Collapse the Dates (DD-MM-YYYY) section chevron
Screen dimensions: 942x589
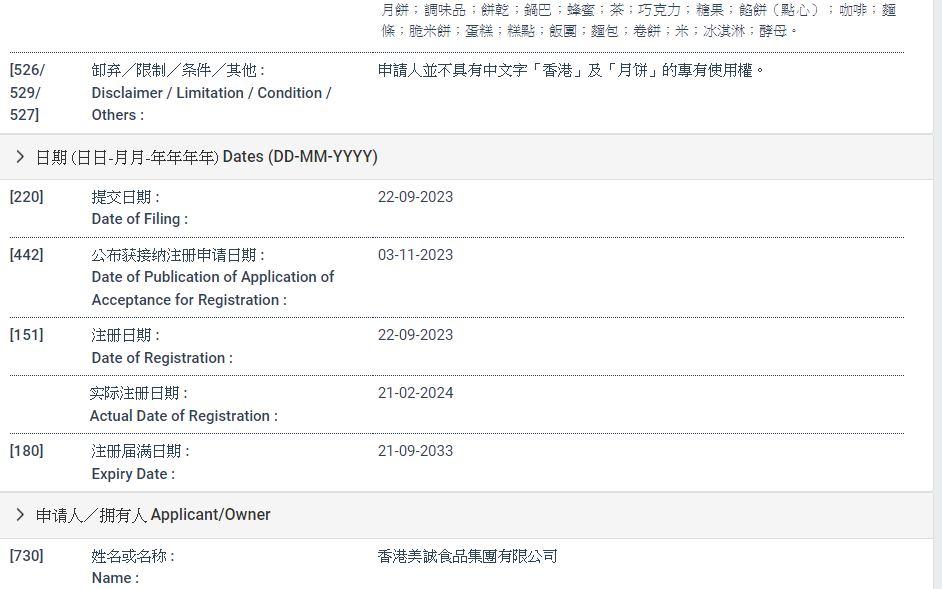click(20, 157)
